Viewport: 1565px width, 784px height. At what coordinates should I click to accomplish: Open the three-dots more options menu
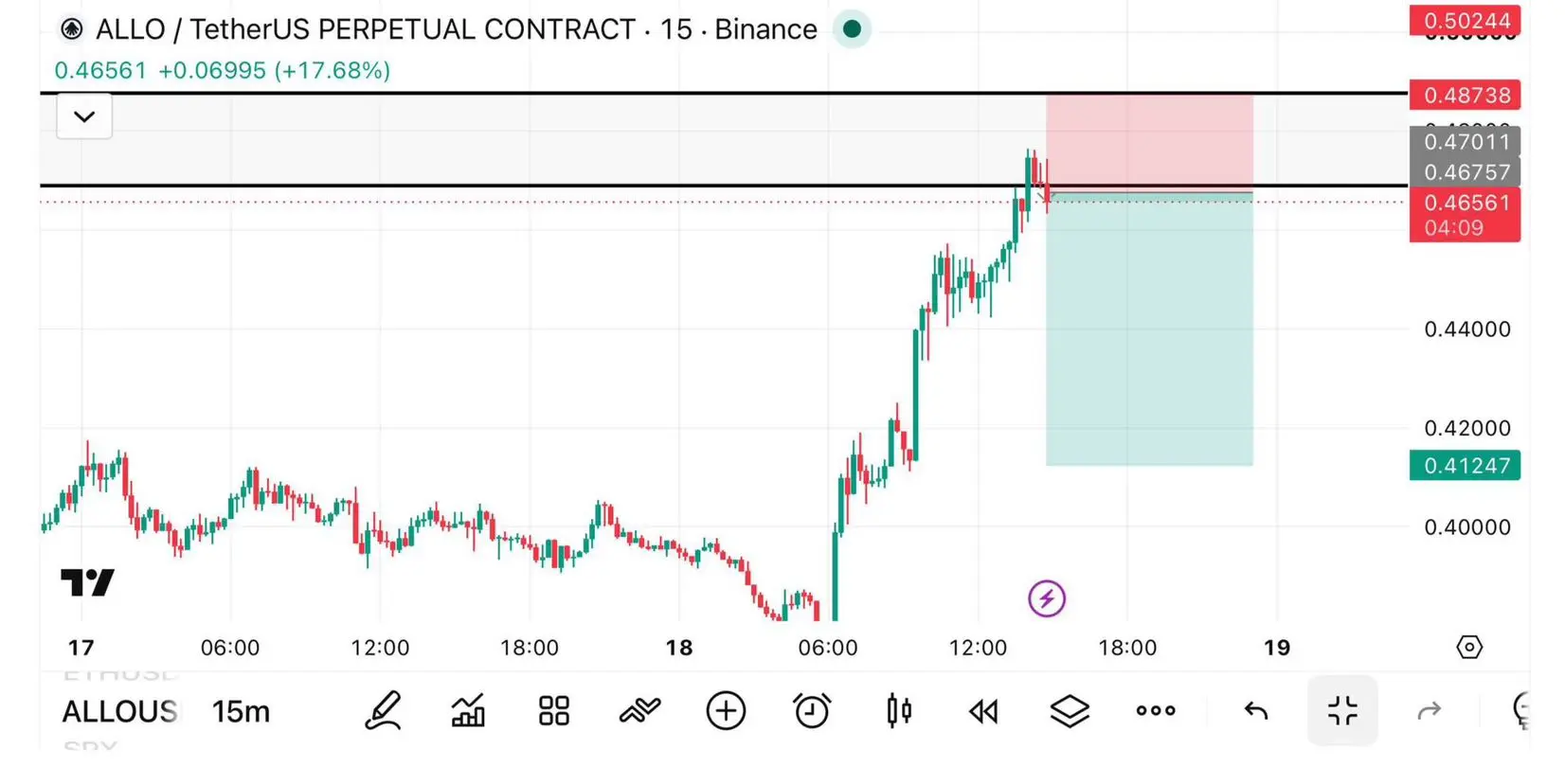tap(1156, 710)
